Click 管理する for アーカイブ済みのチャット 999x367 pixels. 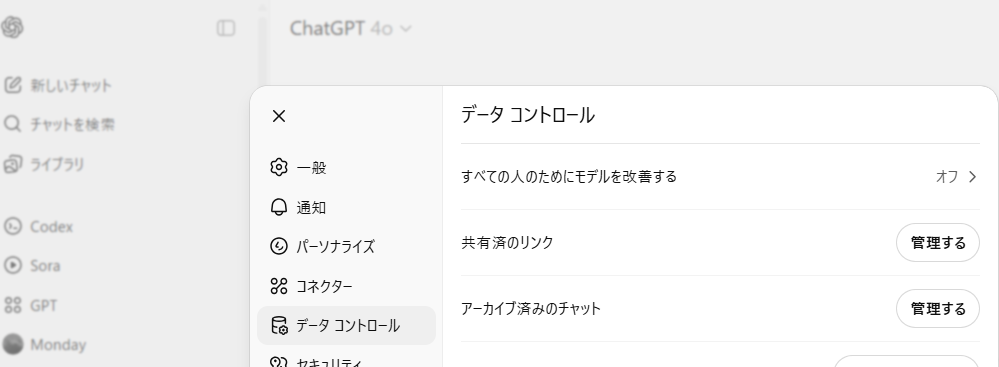point(937,309)
